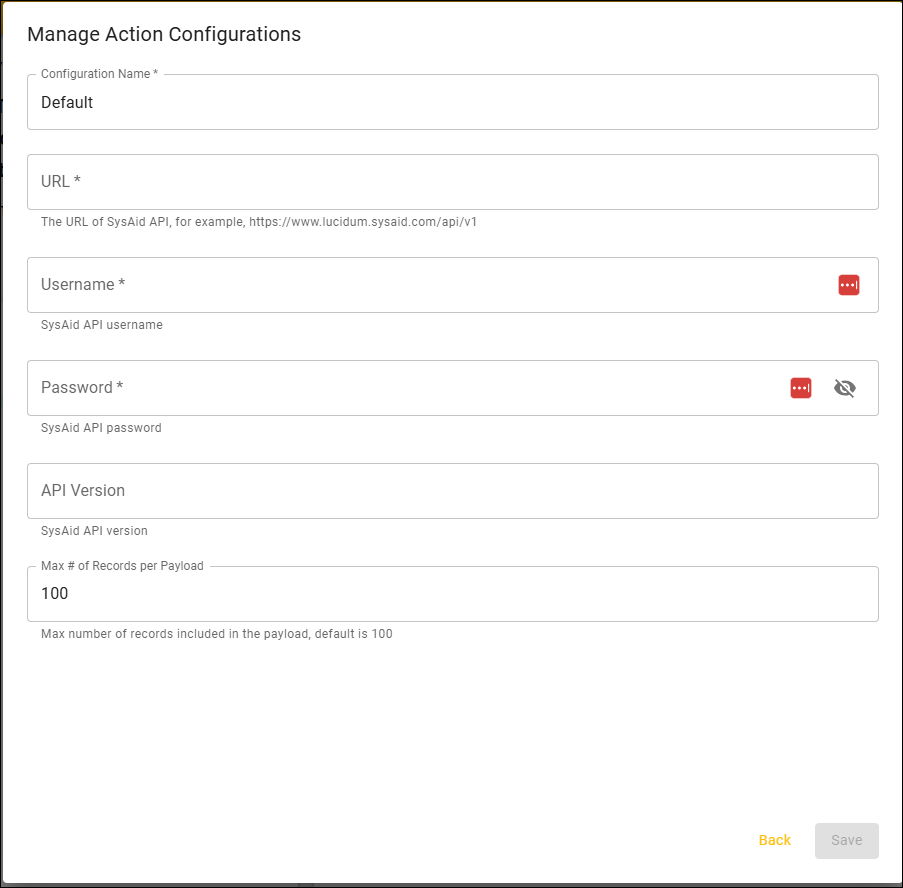Click the Save button

click(846, 840)
